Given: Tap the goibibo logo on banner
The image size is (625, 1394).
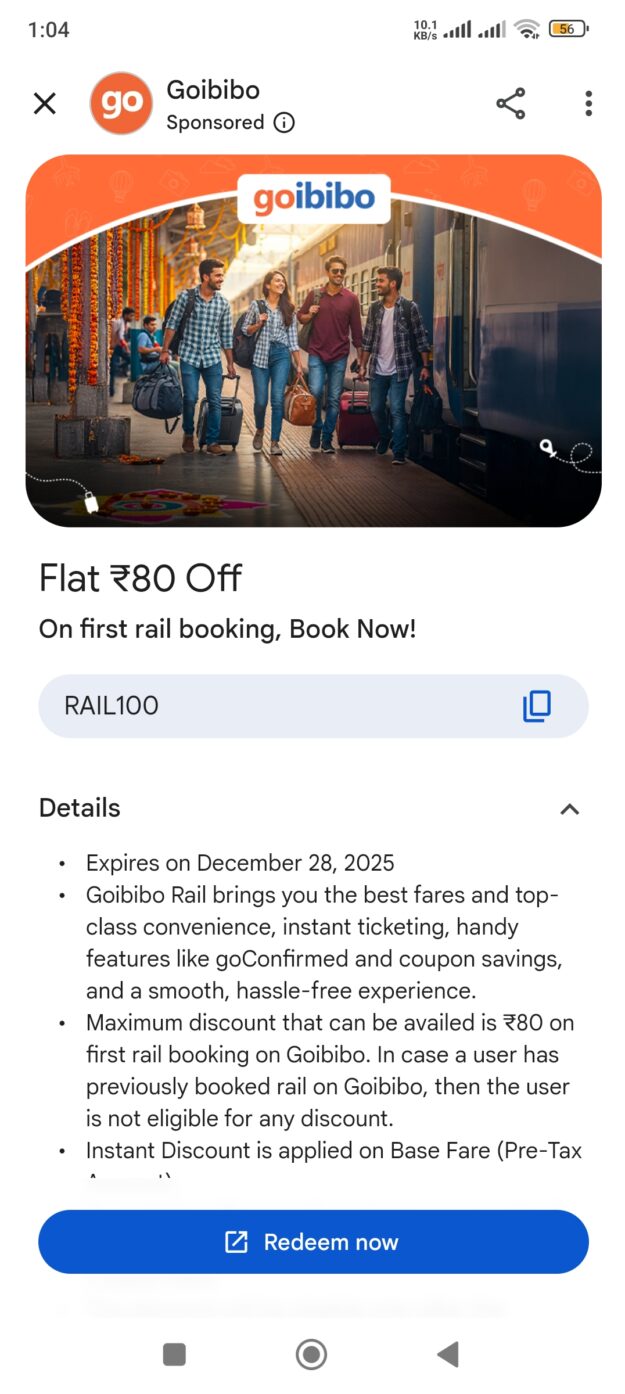Looking at the screenshot, I should [x=313, y=199].
